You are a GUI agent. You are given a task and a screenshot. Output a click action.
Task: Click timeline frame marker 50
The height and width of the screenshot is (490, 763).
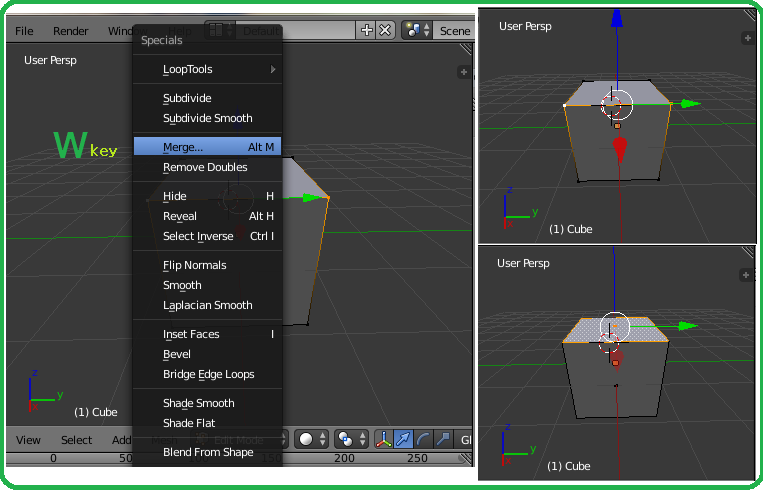pyautogui.click(x=126, y=458)
